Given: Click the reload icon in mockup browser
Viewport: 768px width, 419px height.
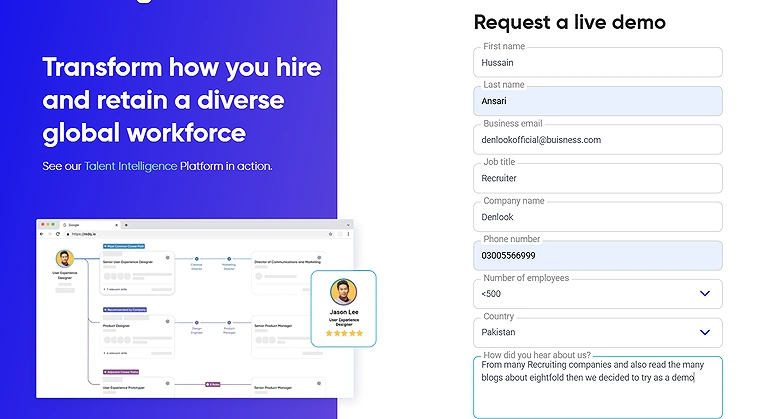Looking at the screenshot, I should (58, 234).
